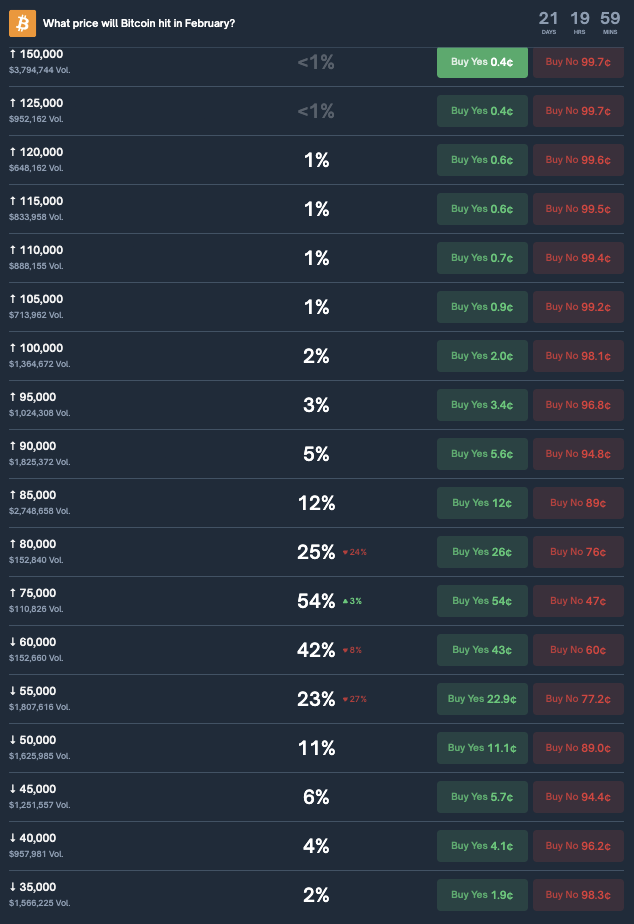Buy No at 47¢ for ↑75,000
The height and width of the screenshot is (924, 634).
(578, 601)
